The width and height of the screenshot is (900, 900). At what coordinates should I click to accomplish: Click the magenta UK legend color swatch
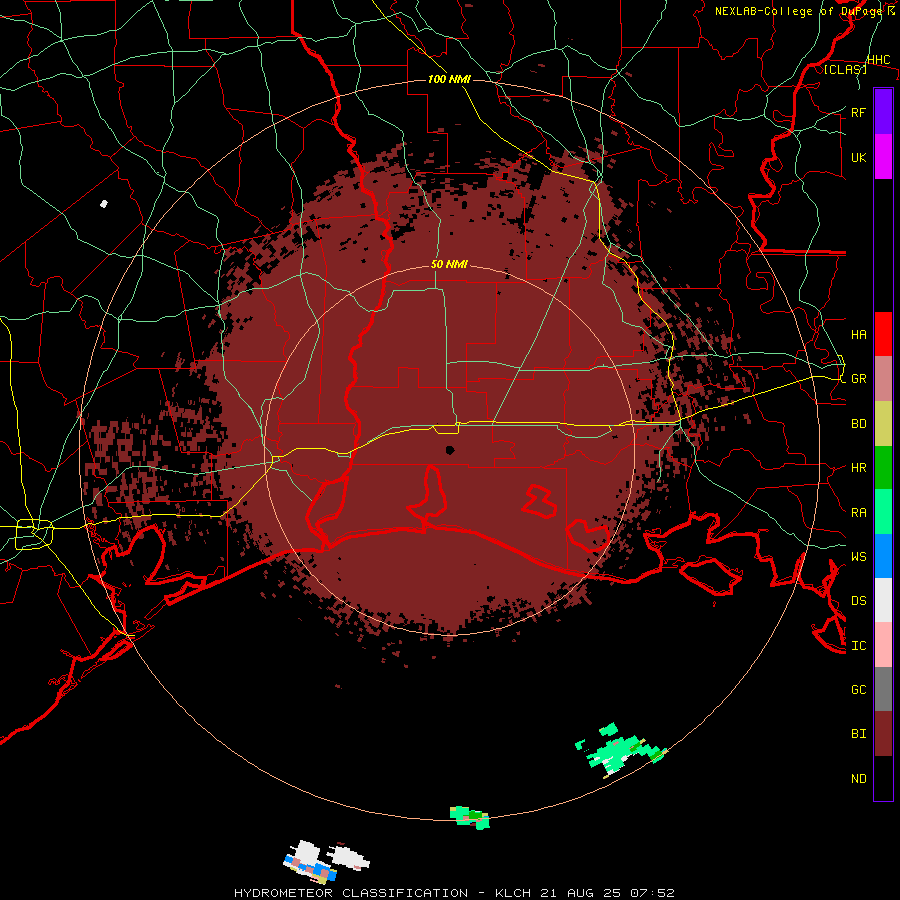tap(883, 157)
